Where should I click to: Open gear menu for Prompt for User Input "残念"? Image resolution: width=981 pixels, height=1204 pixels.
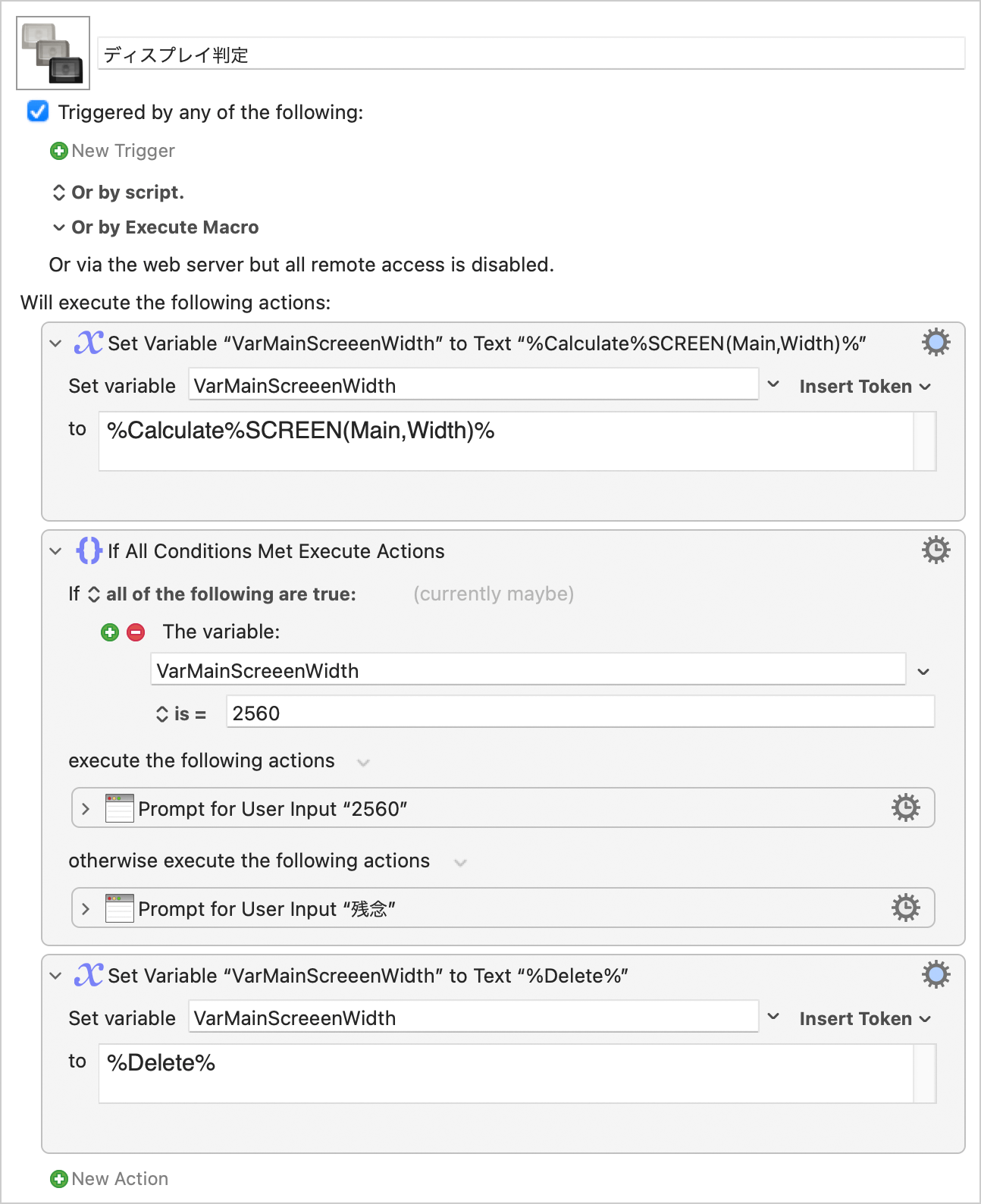point(906,908)
